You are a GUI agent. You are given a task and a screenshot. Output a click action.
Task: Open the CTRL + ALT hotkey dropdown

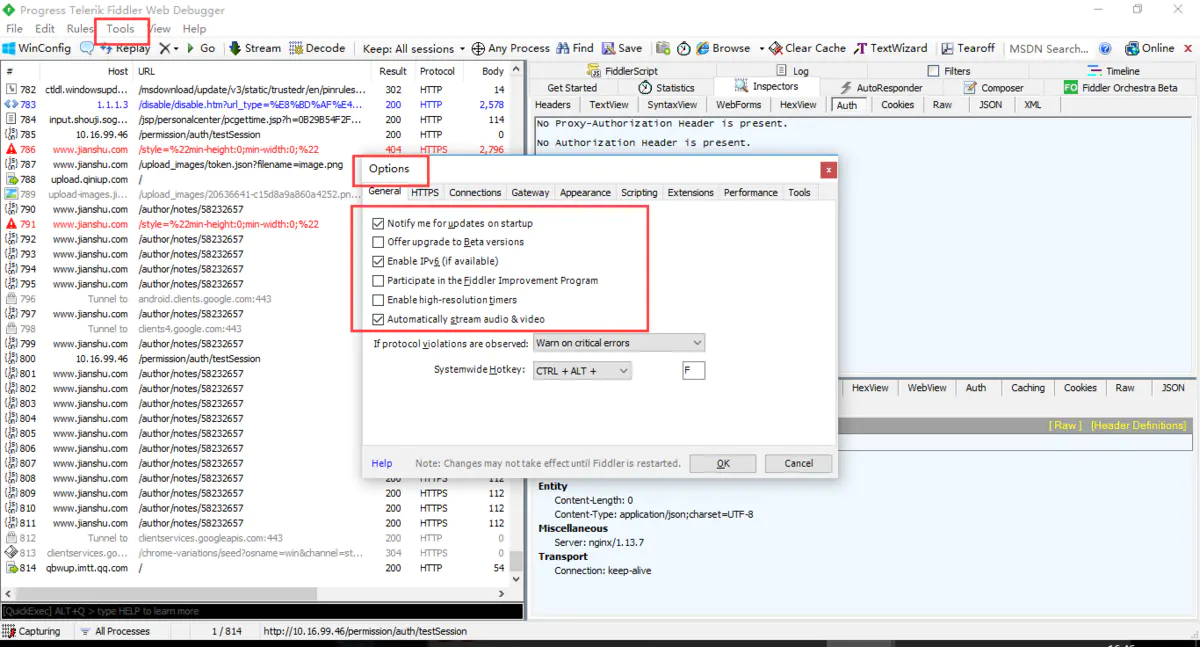click(582, 371)
